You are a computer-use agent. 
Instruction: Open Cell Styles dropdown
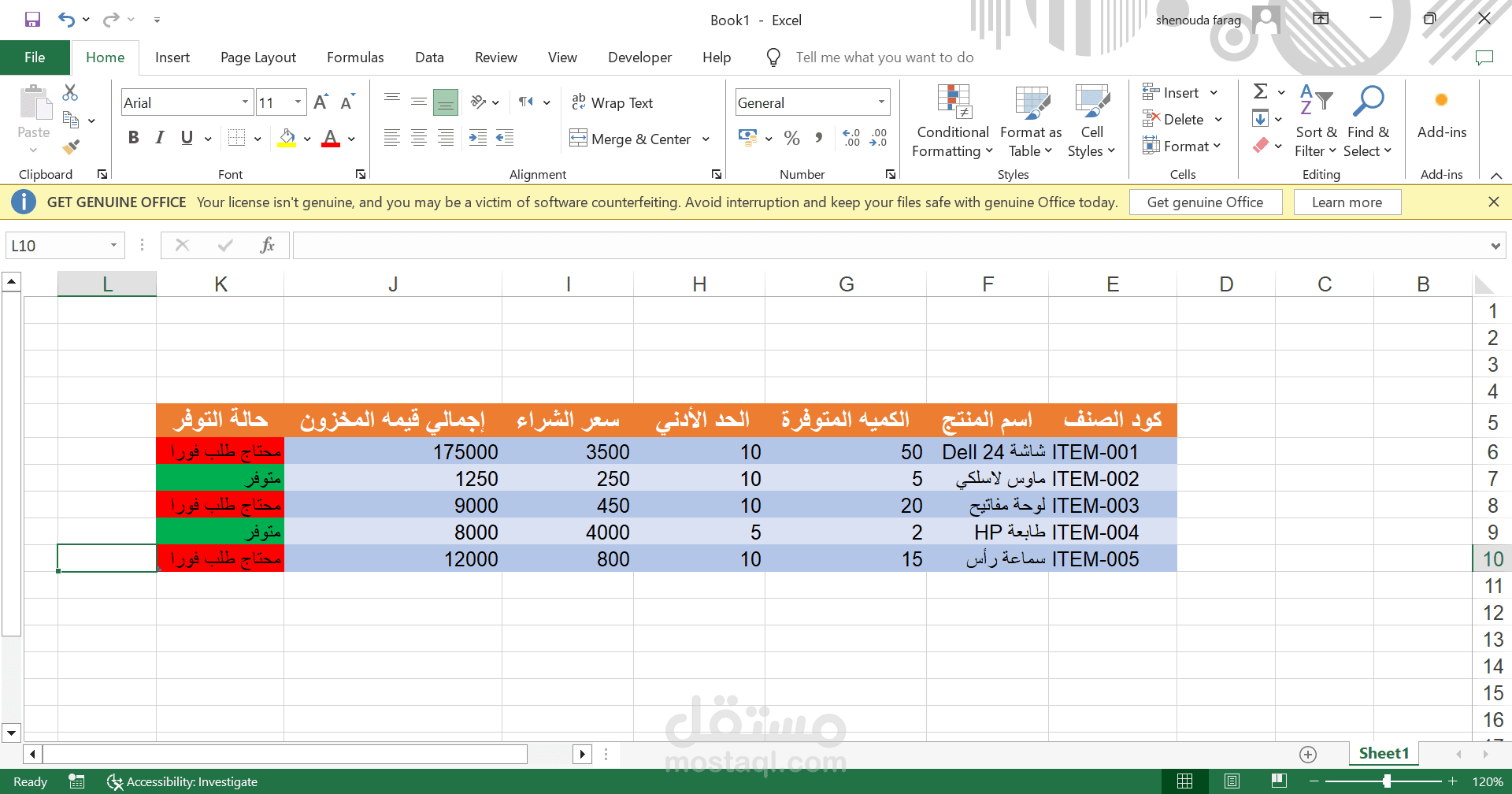point(1091,121)
